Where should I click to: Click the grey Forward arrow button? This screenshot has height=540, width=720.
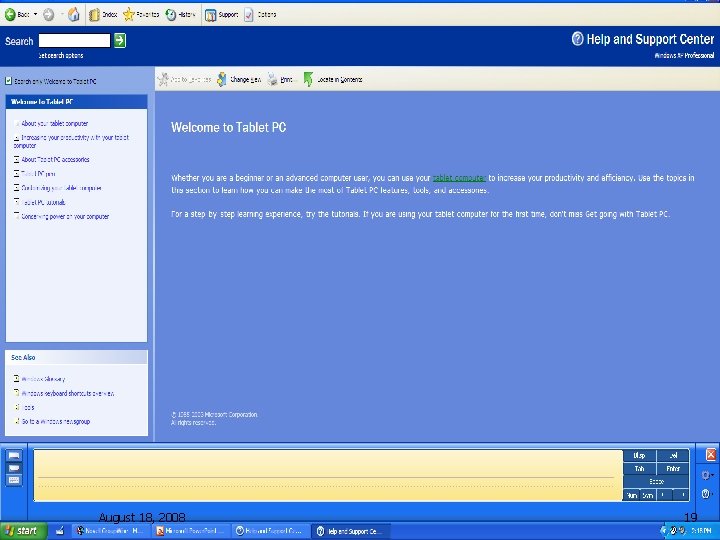point(49,15)
